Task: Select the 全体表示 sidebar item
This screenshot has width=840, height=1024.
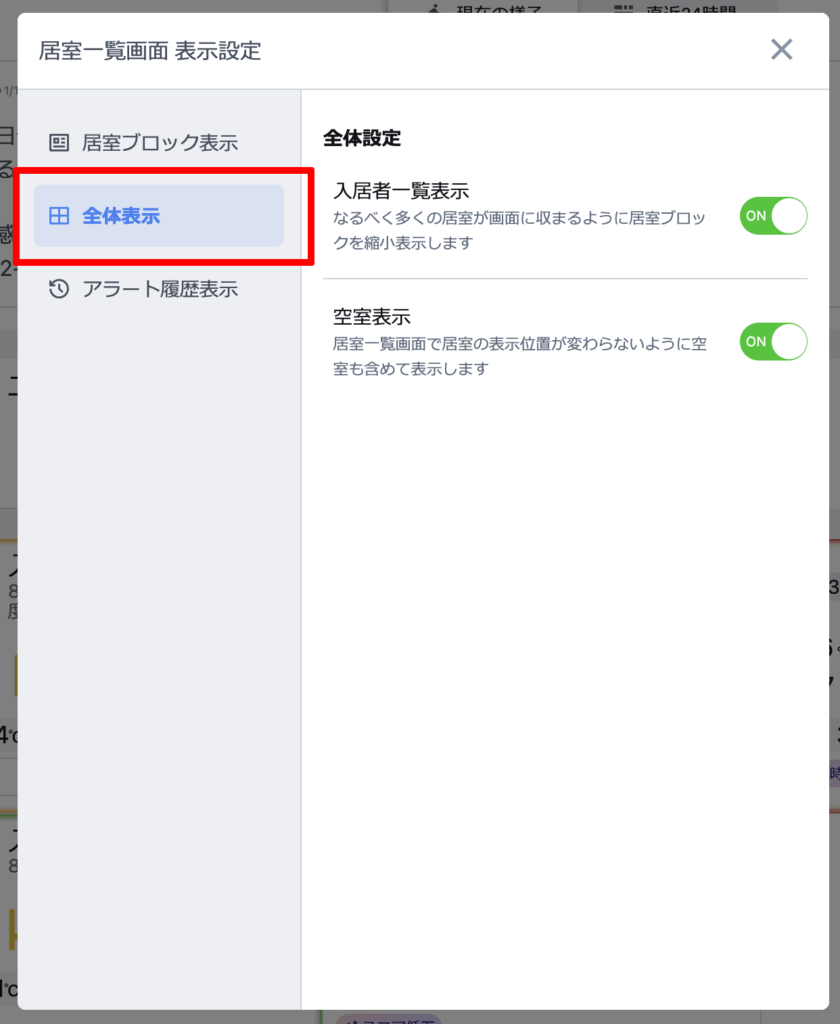Action: click(159, 216)
